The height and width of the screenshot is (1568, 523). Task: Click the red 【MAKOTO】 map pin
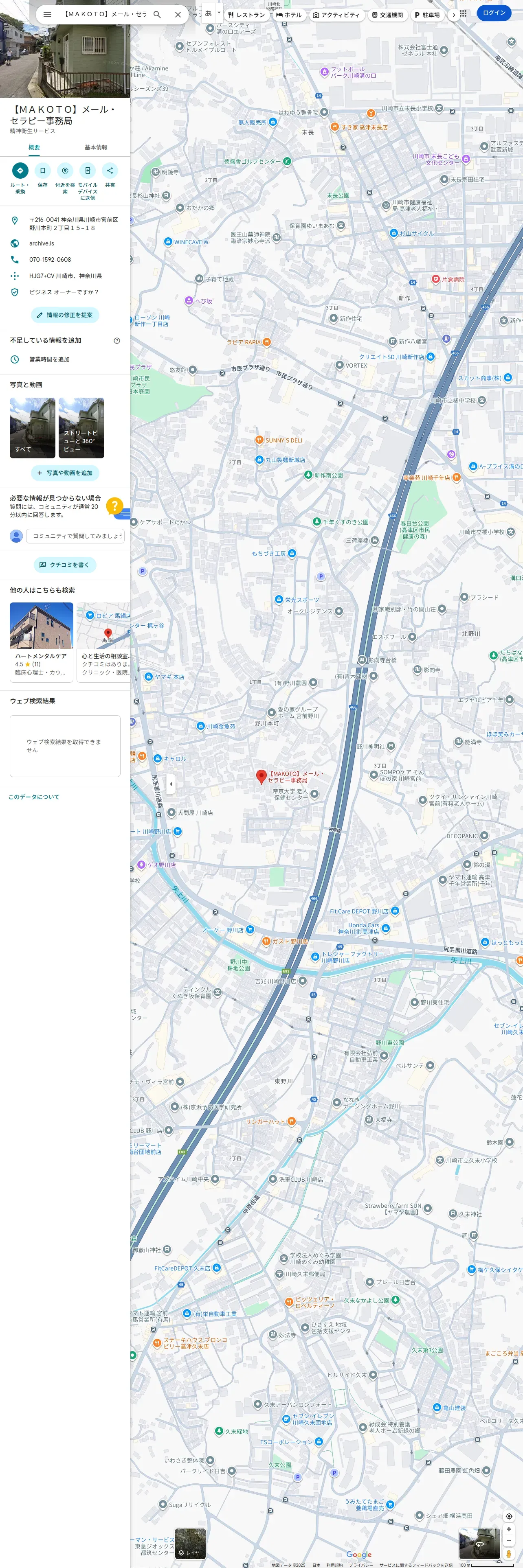coord(261,776)
